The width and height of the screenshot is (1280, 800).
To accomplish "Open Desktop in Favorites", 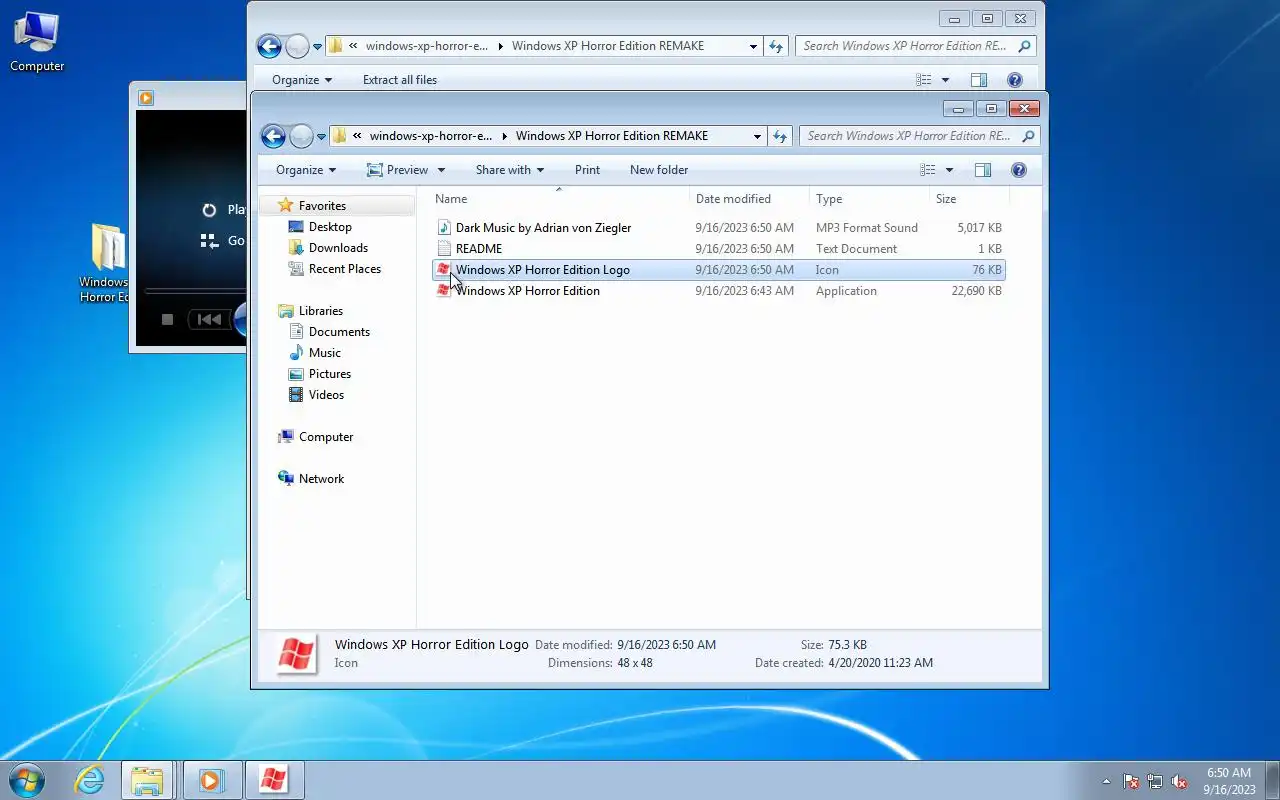I will click(x=330, y=227).
